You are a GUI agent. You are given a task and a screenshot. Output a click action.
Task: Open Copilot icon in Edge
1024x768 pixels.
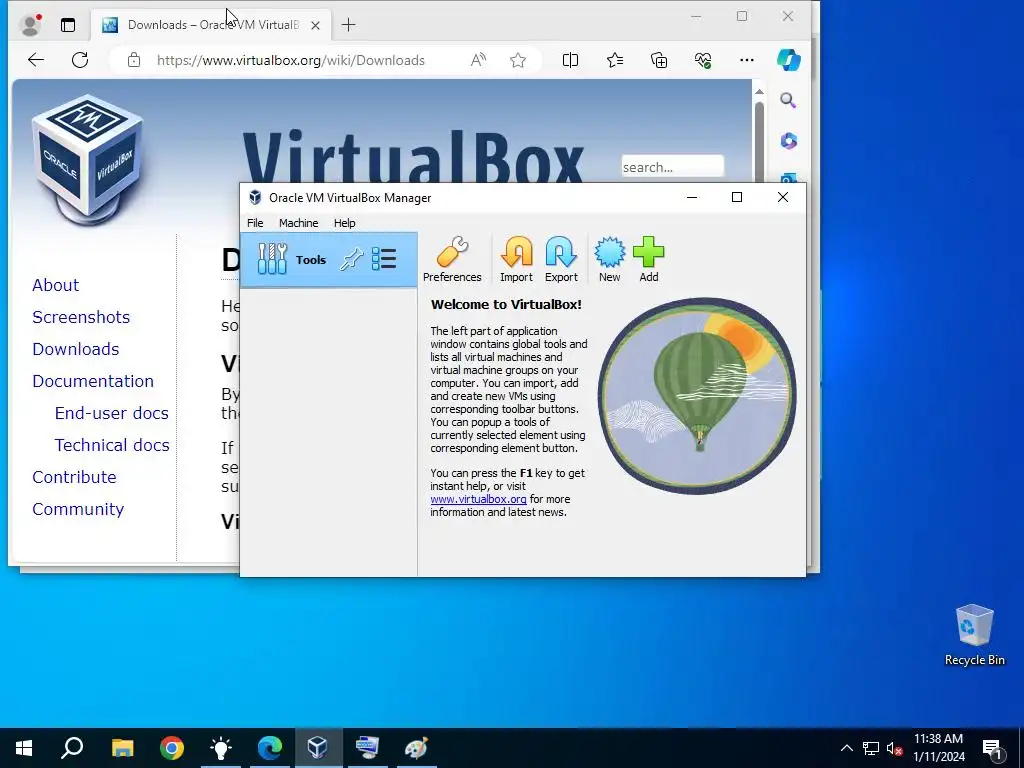789,60
